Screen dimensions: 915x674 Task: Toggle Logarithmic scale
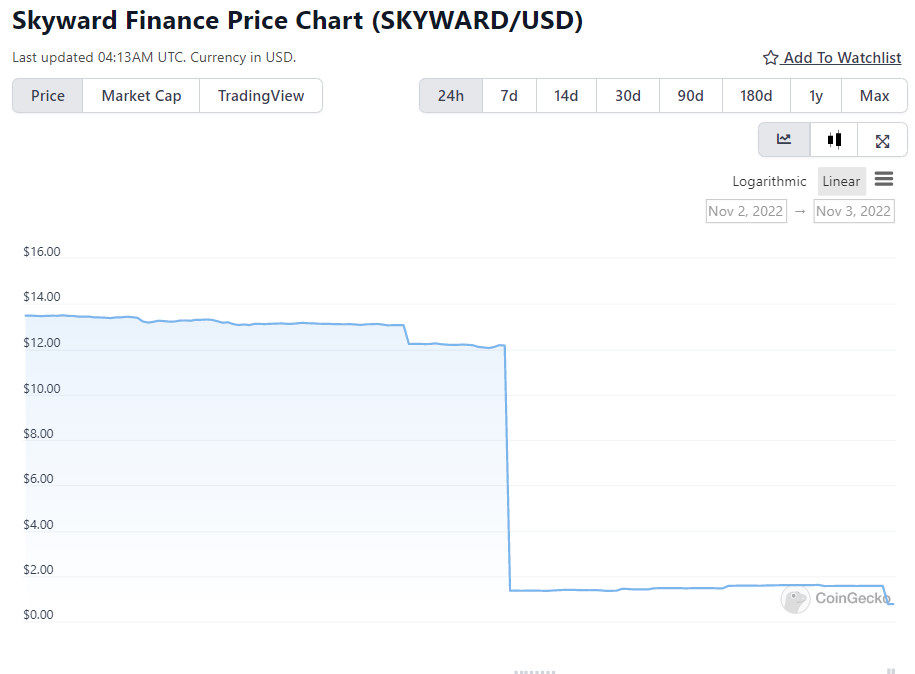[x=769, y=181]
